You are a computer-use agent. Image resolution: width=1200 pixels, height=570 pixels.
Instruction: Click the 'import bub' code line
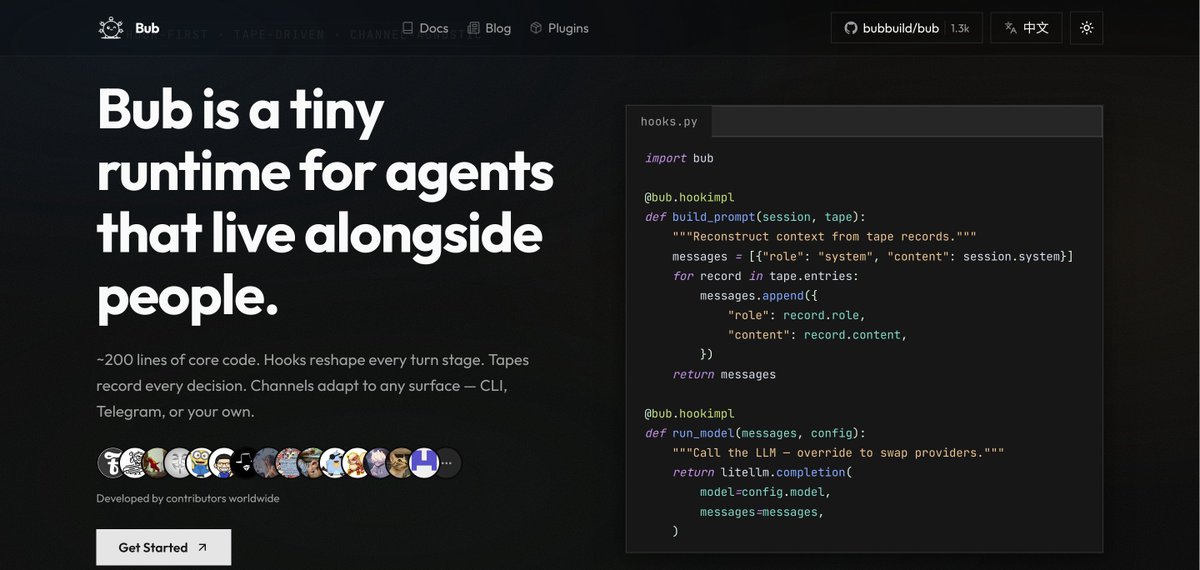[679, 158]
